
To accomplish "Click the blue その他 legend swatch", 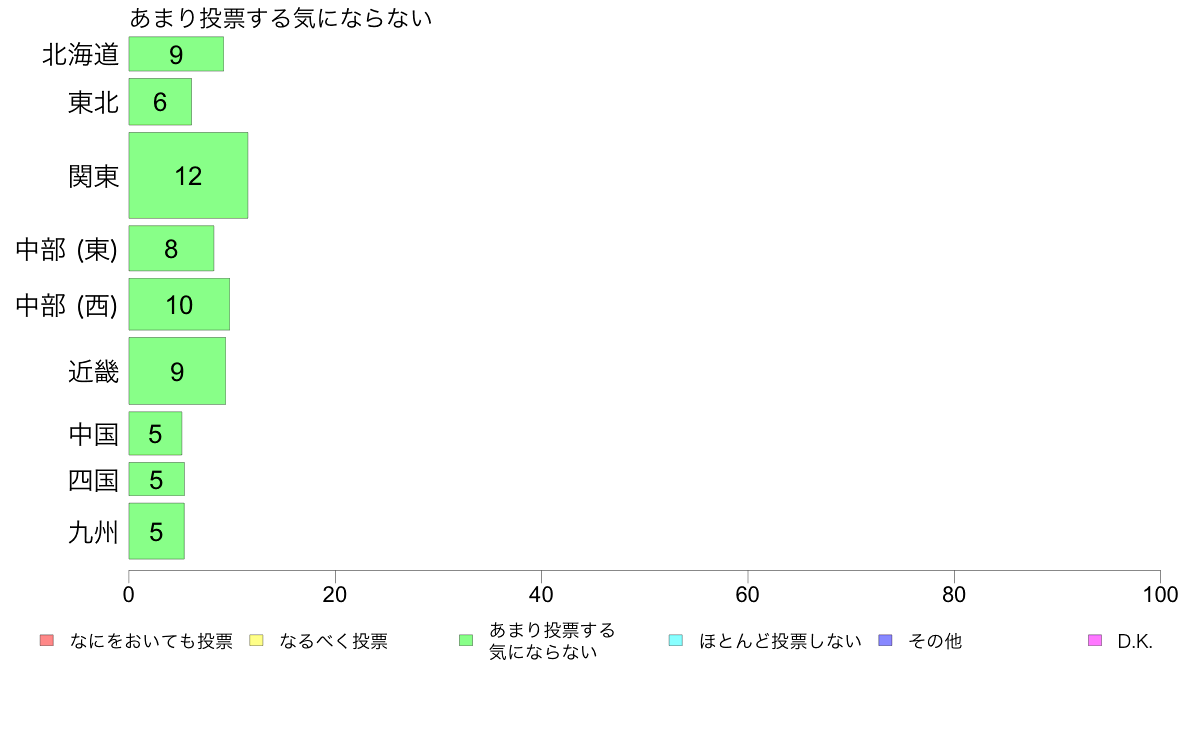I will pos(885,640).
